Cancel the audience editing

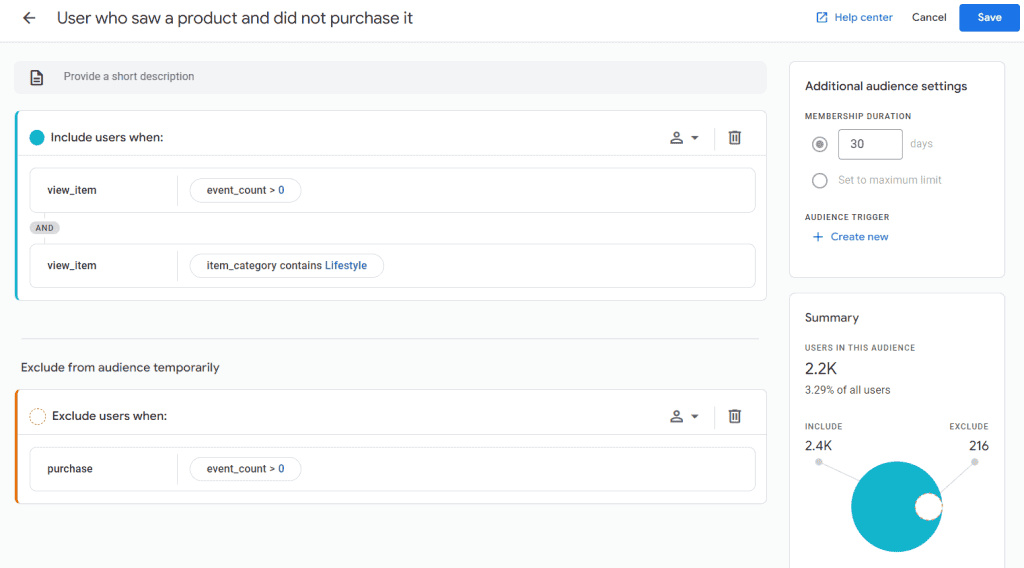click(x=929, y=18)
